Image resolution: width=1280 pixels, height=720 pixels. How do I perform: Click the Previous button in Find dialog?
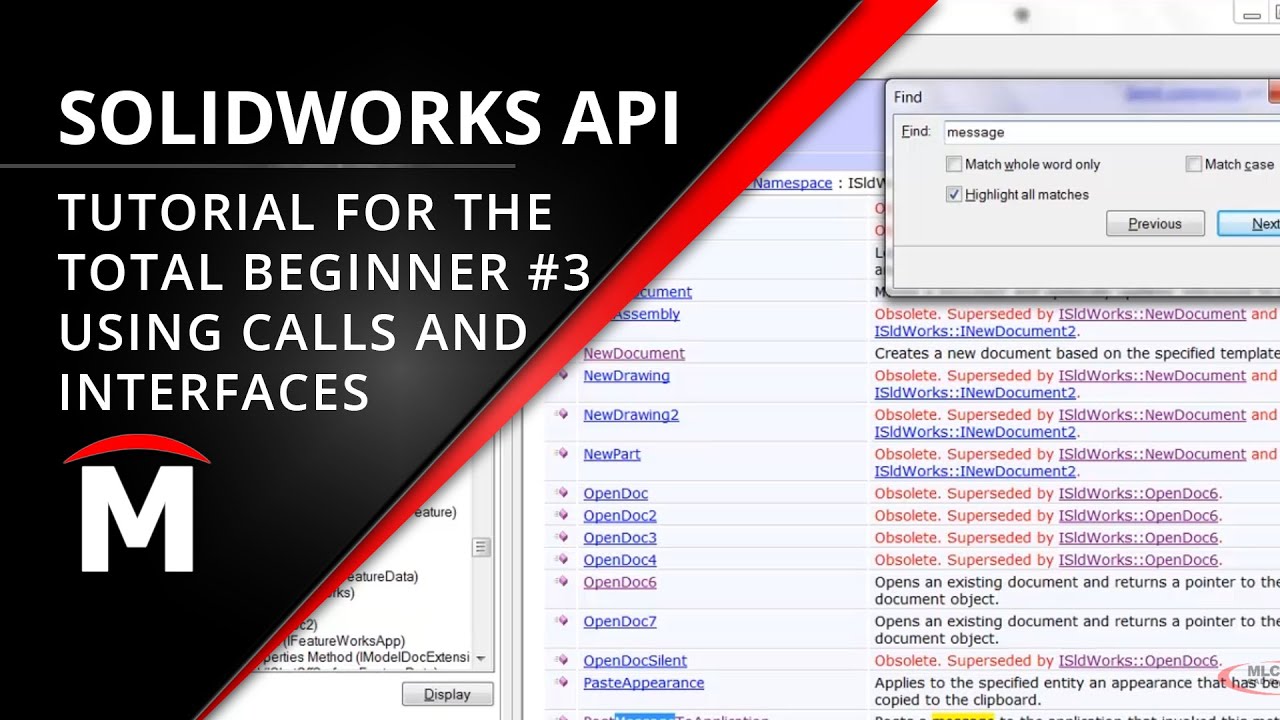tap(1155, 224)
